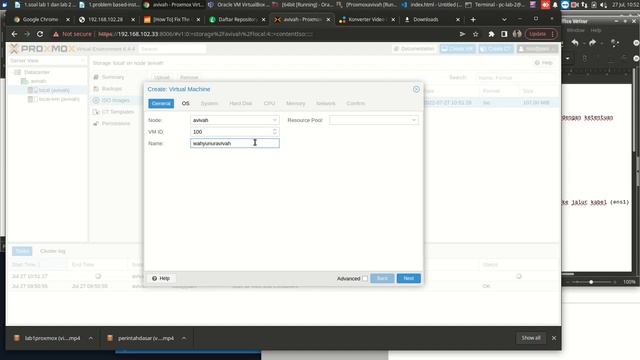Close the Create Virtual Machine dialog
640x360 pixels.
(416, 89)
